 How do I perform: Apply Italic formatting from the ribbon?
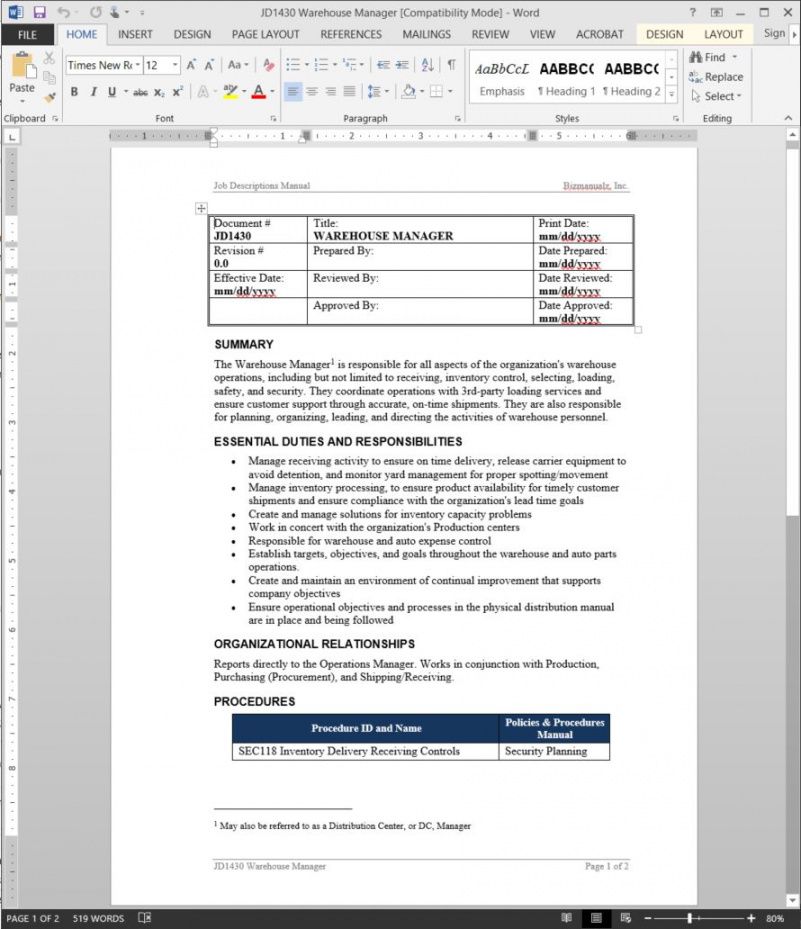93,92
